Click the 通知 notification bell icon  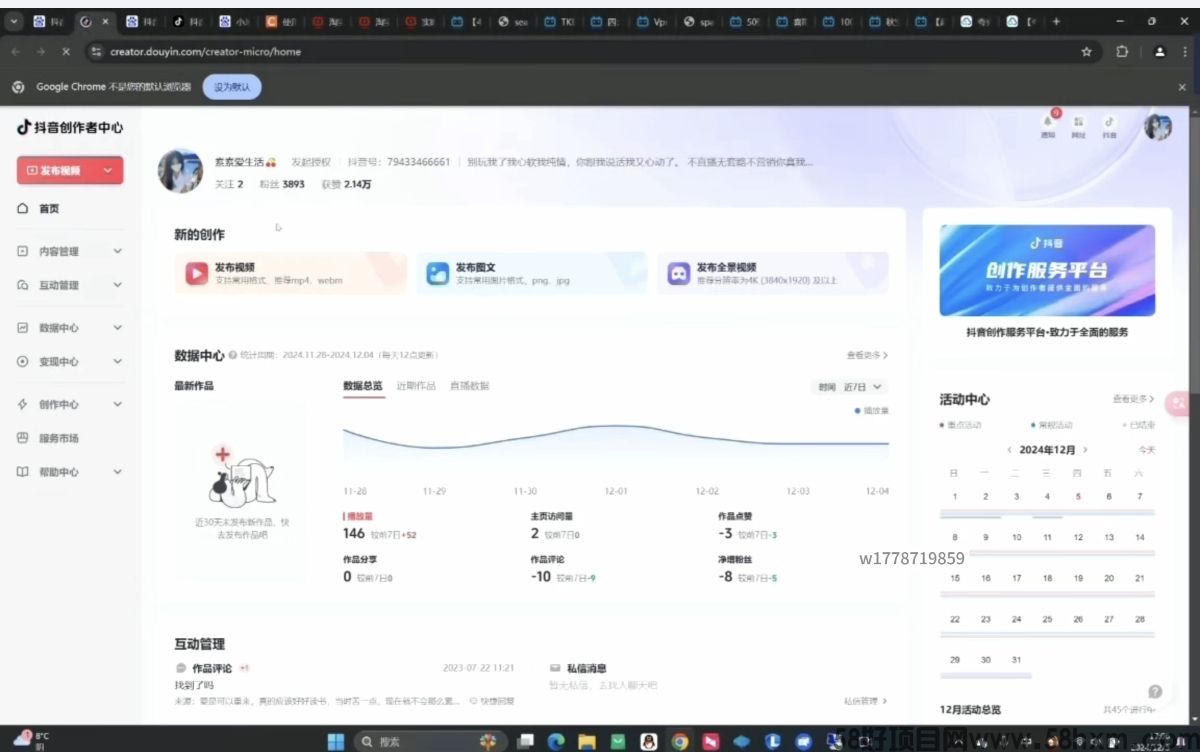coord(1047,122)
